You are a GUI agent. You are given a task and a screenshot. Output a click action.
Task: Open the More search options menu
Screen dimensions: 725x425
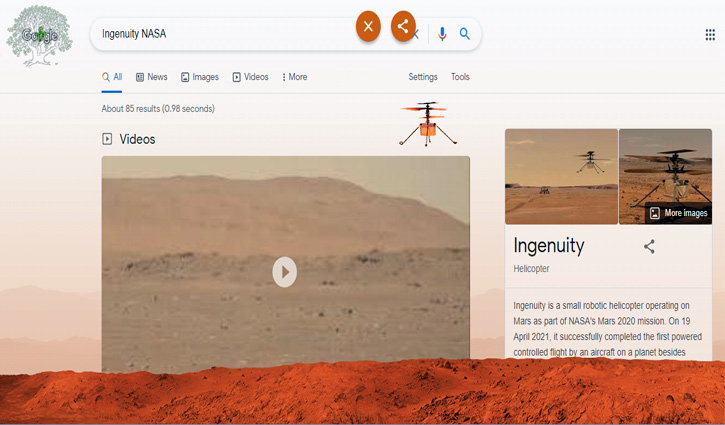click(295, 77)
